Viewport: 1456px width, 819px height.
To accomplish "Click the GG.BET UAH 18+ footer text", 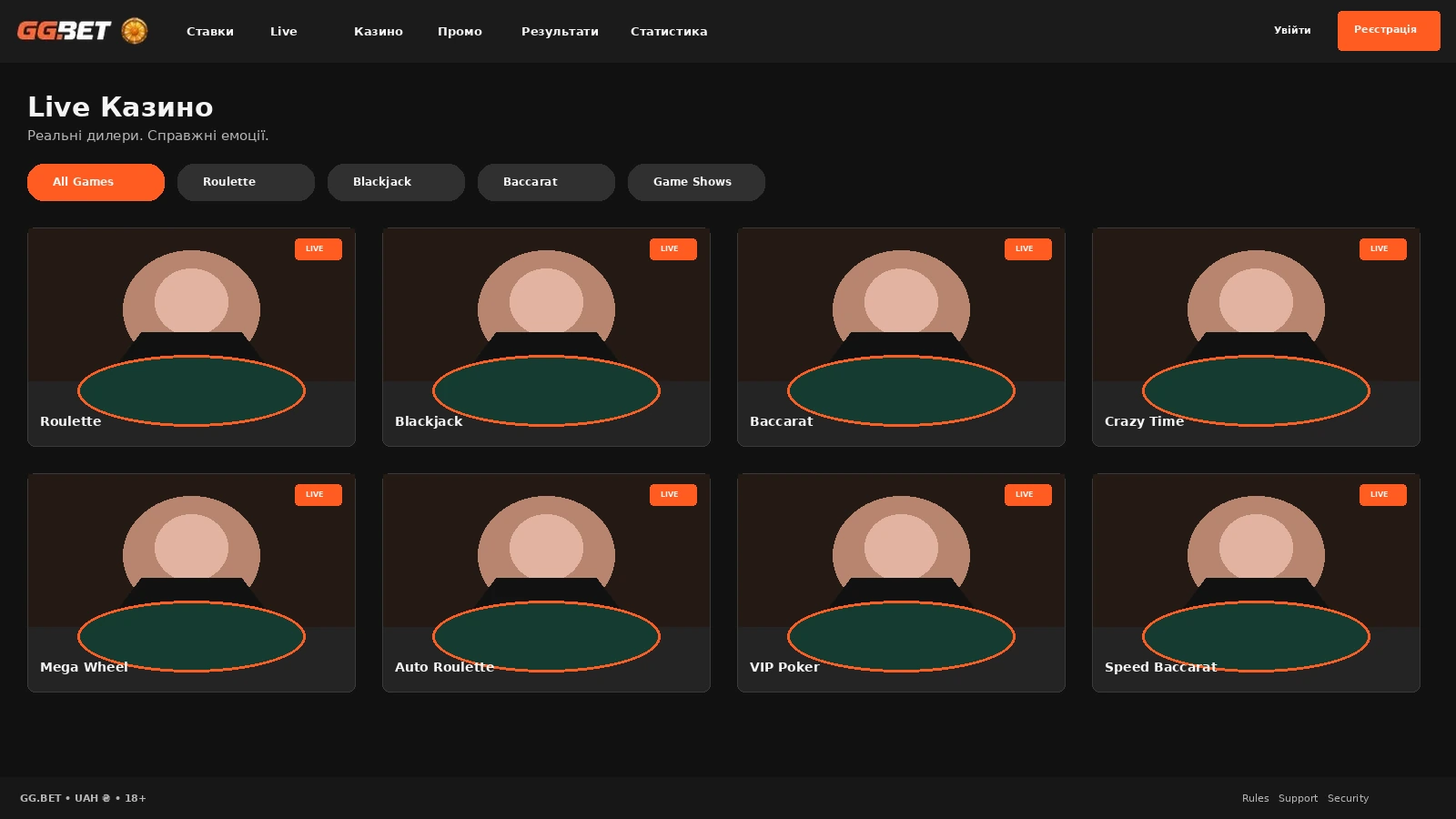I will pos(83,798).
